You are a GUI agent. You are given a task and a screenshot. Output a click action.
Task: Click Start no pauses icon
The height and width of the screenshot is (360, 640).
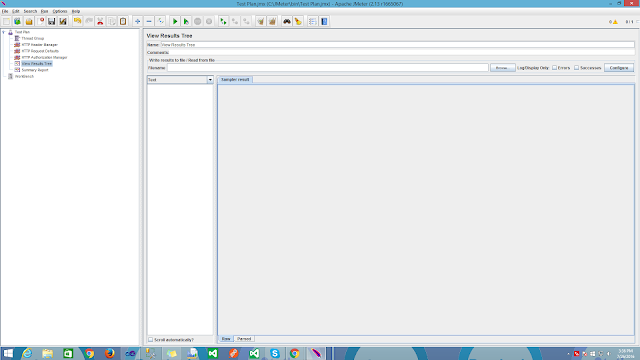click(186, 21)
